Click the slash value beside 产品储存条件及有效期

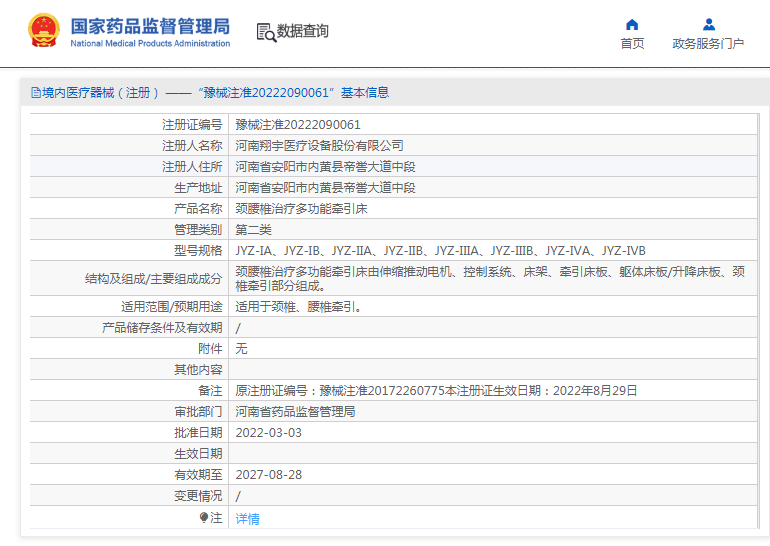click(x=238, y=328)
